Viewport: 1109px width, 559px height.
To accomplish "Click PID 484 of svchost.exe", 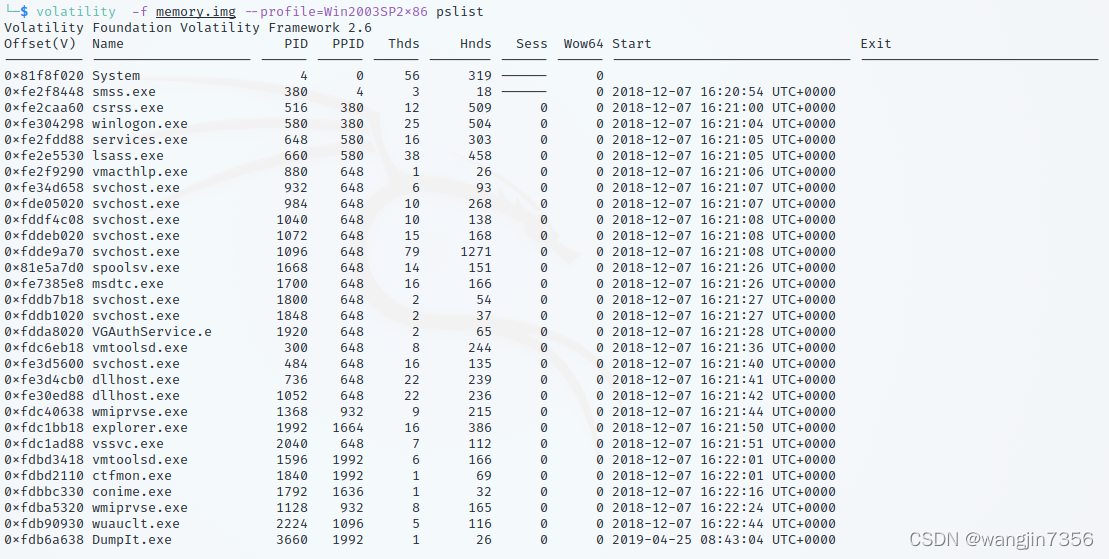I will [x=296, y=364].
